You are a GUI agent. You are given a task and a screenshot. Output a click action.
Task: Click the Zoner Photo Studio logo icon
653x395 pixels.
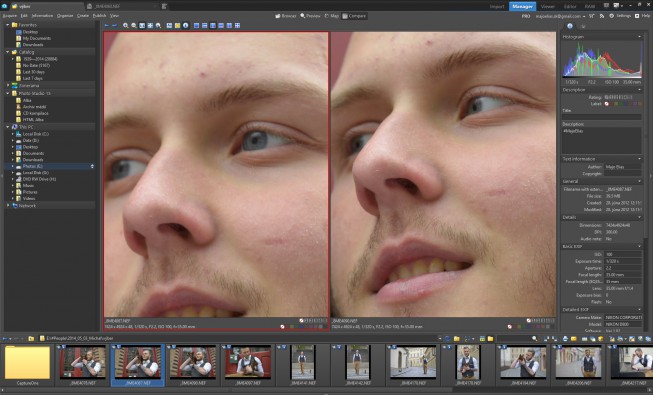(x=4, y=6)
